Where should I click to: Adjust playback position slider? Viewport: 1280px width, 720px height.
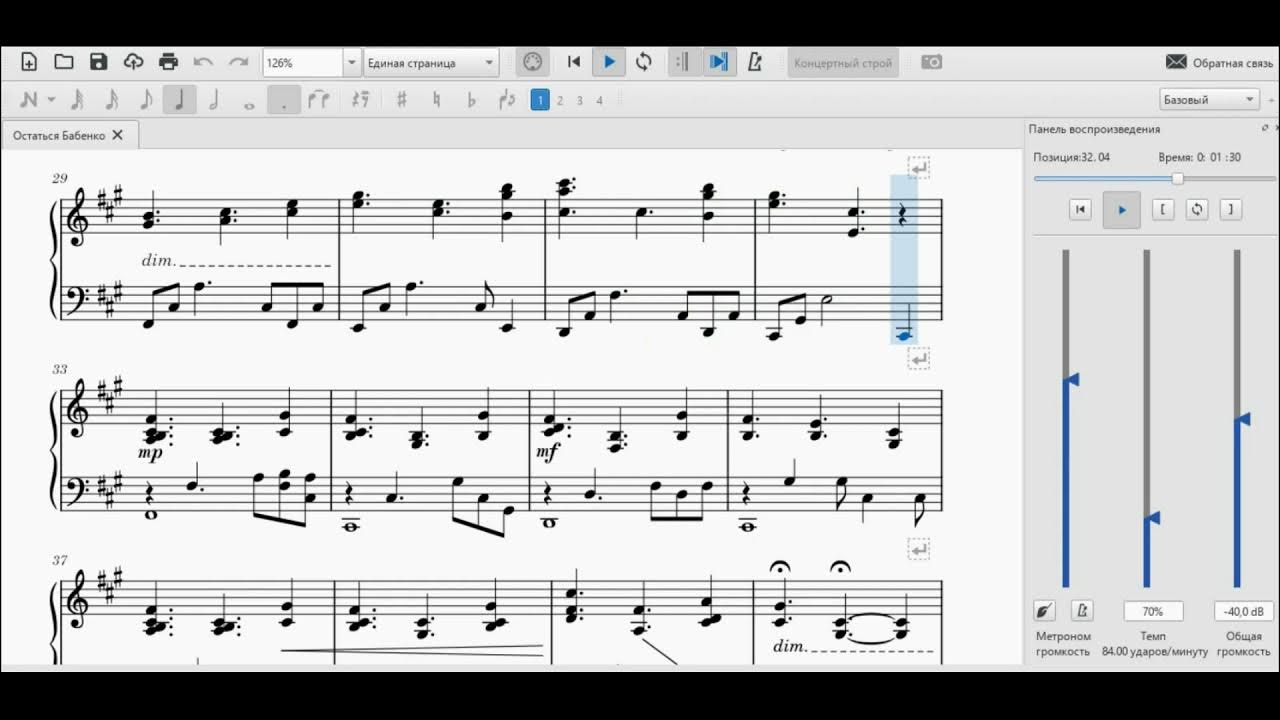(1153, 179)
